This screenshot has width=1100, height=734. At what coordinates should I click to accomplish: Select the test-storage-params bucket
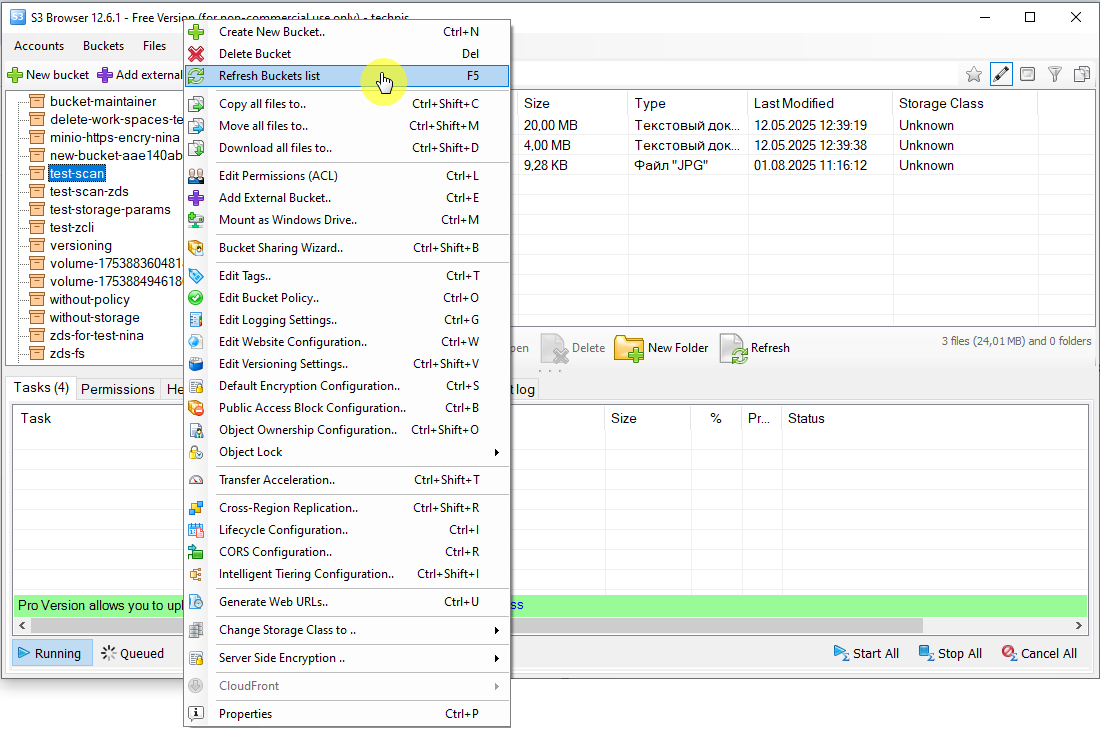coord(110,210)
